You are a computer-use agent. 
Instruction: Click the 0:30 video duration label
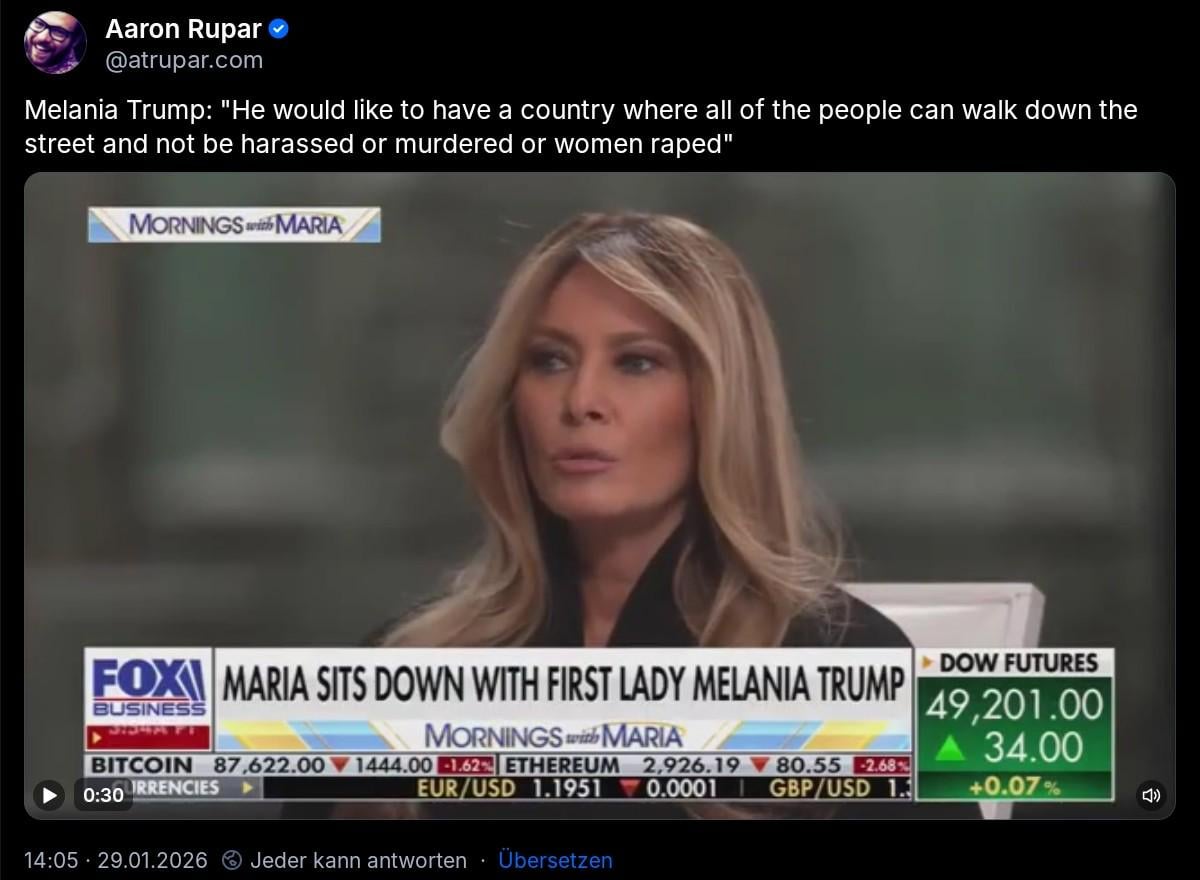(103, 795)
